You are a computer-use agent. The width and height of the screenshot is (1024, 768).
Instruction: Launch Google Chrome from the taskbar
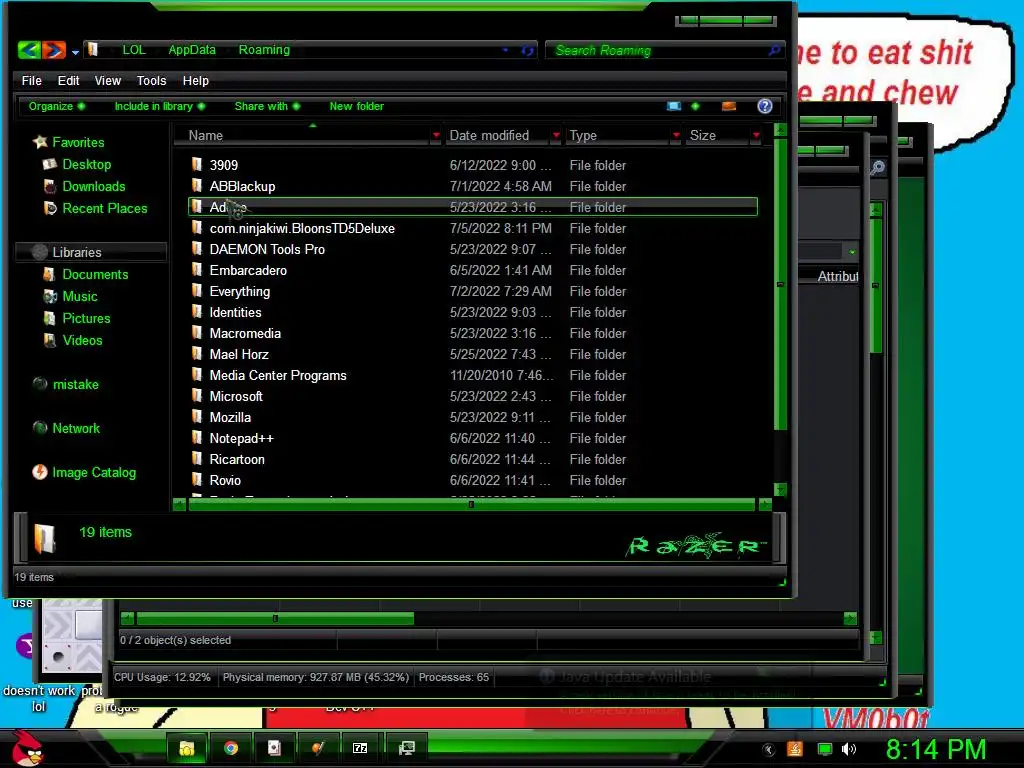click(231, 748)
